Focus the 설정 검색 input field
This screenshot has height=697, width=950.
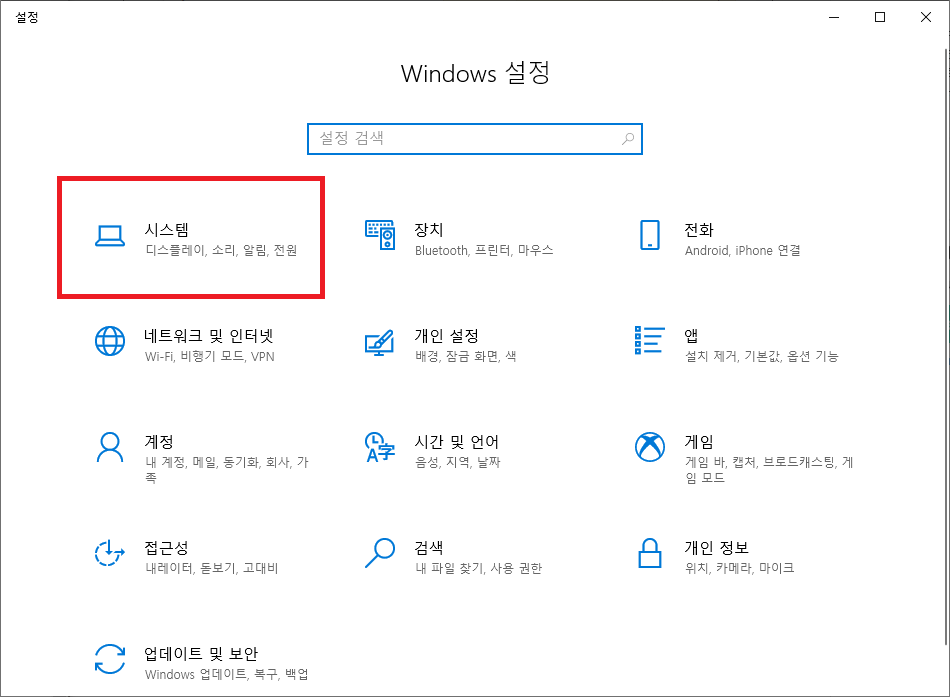tap(474, 139)
